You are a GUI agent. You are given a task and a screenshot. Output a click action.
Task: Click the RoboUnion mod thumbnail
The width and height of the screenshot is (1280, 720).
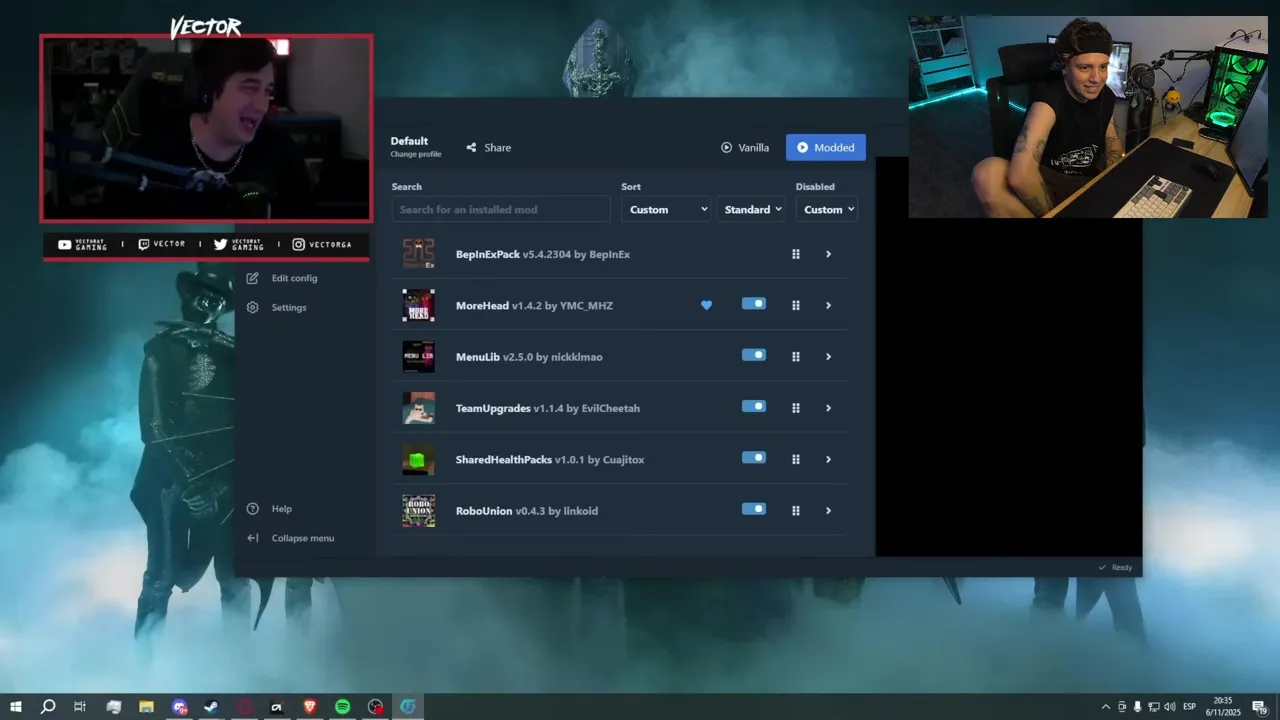418,511
